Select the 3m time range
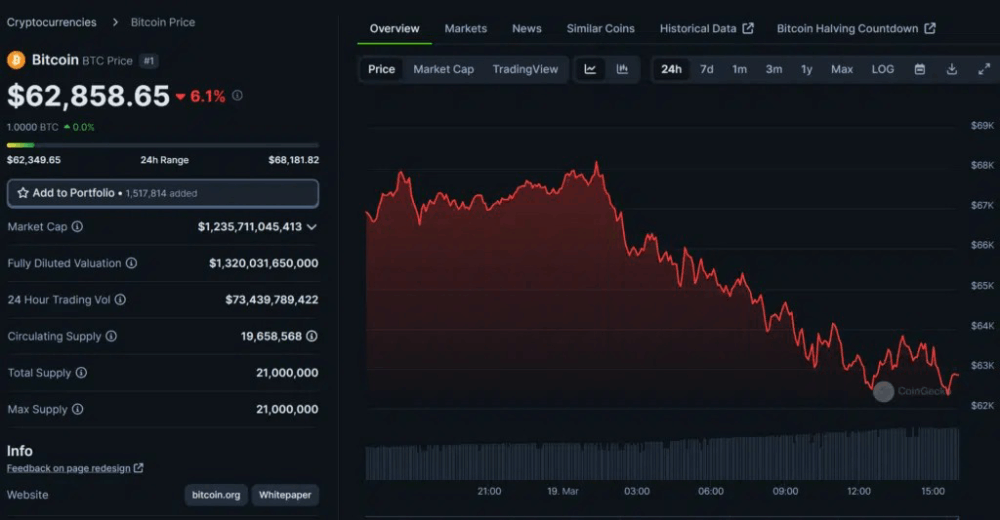This screenshot has width=1000, height=520. (x=774, y=69)
